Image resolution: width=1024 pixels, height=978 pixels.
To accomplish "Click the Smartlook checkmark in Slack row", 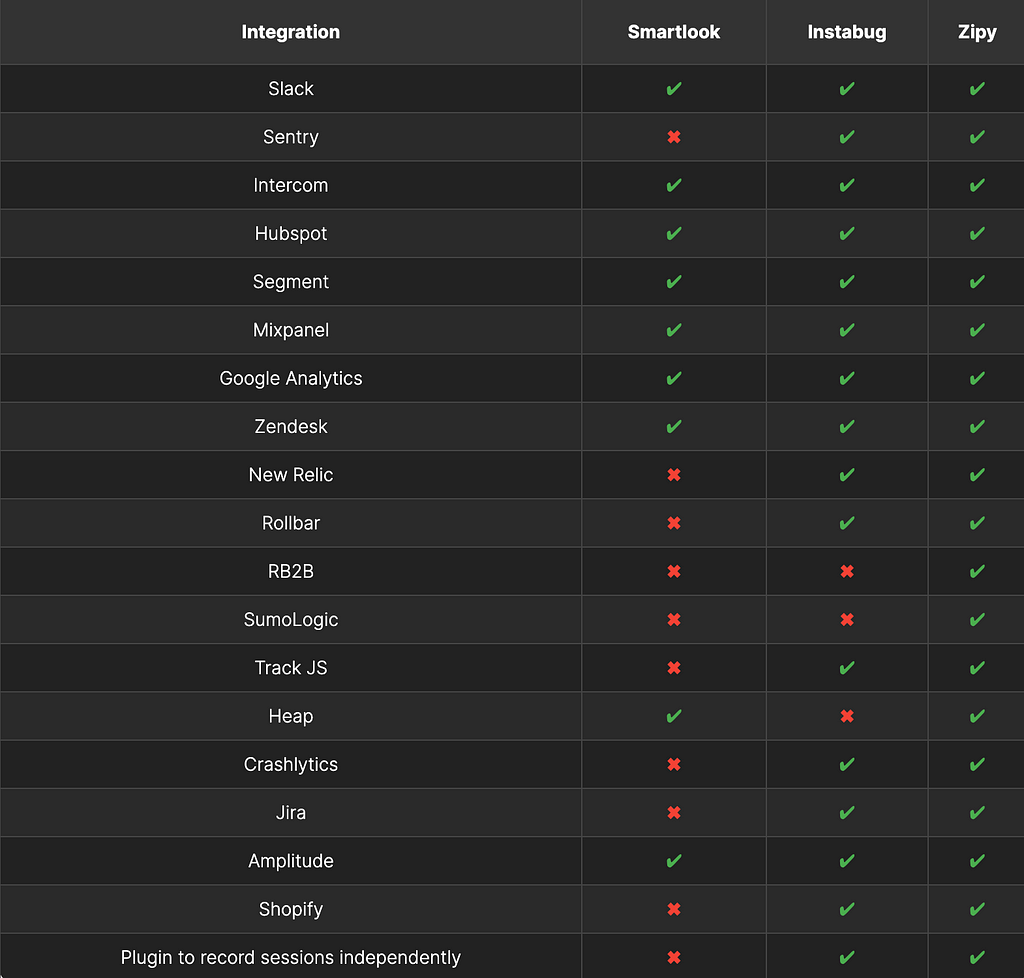I will click(x=673, y=89).
